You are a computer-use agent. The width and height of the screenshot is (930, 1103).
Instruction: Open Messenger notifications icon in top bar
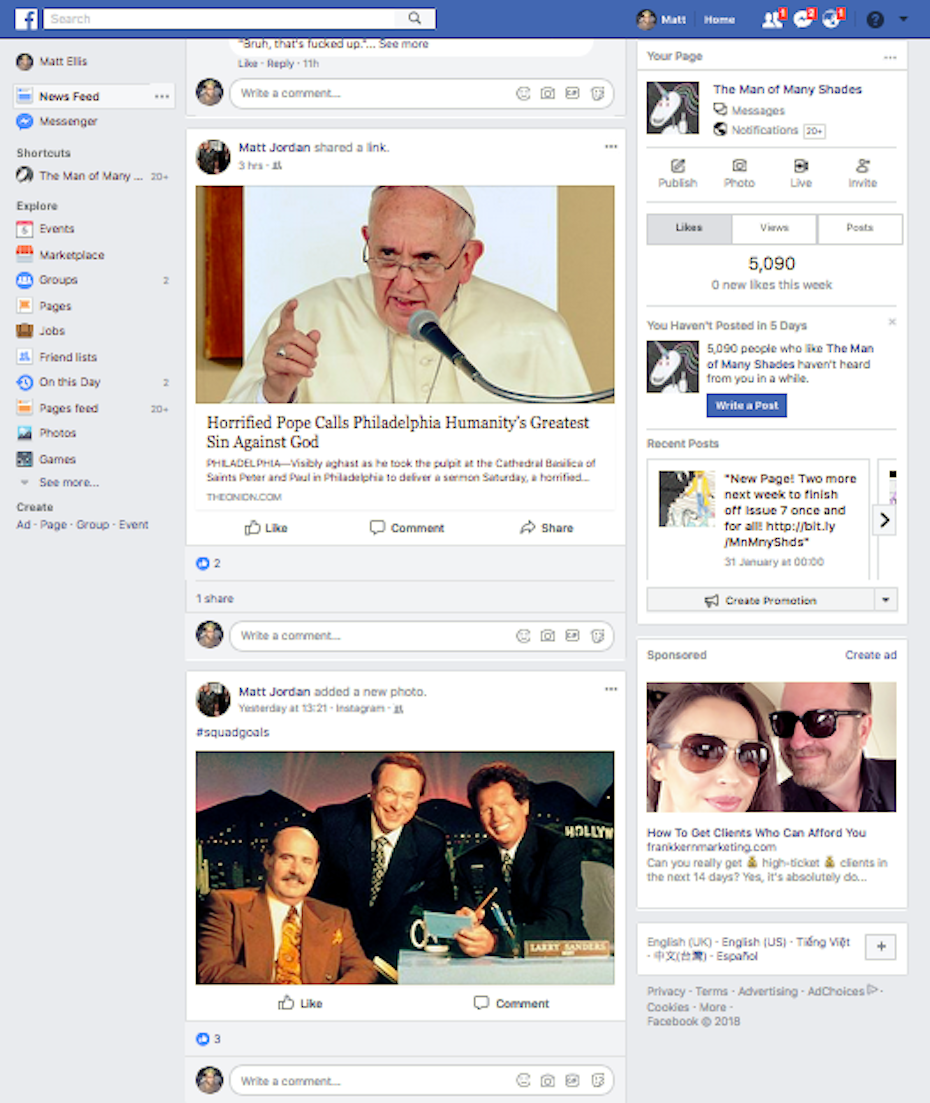802,20
